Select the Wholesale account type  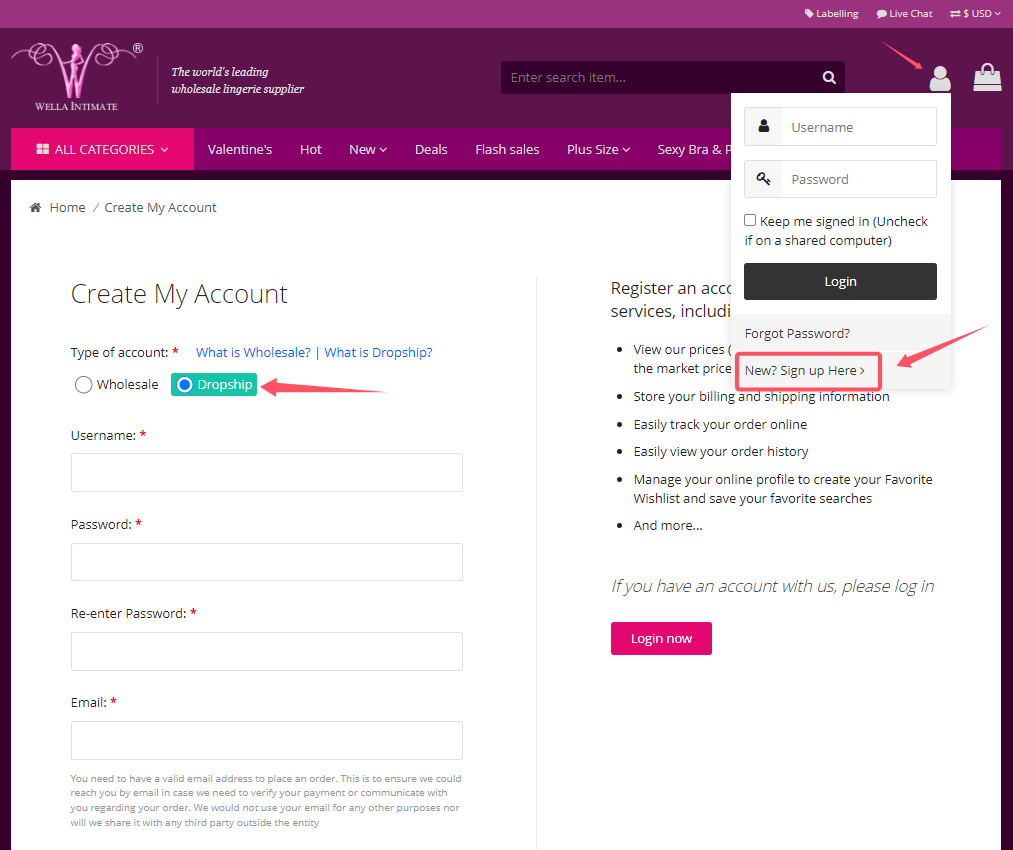point(84,385)
